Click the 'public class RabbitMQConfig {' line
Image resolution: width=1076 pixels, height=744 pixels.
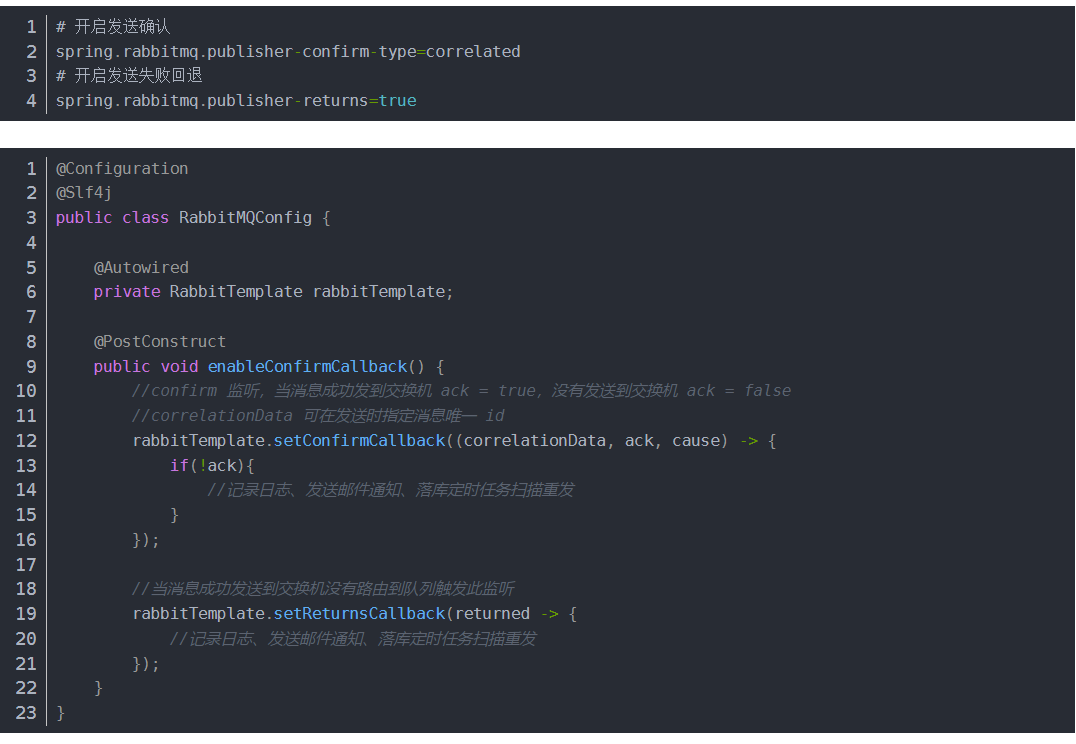193,218
